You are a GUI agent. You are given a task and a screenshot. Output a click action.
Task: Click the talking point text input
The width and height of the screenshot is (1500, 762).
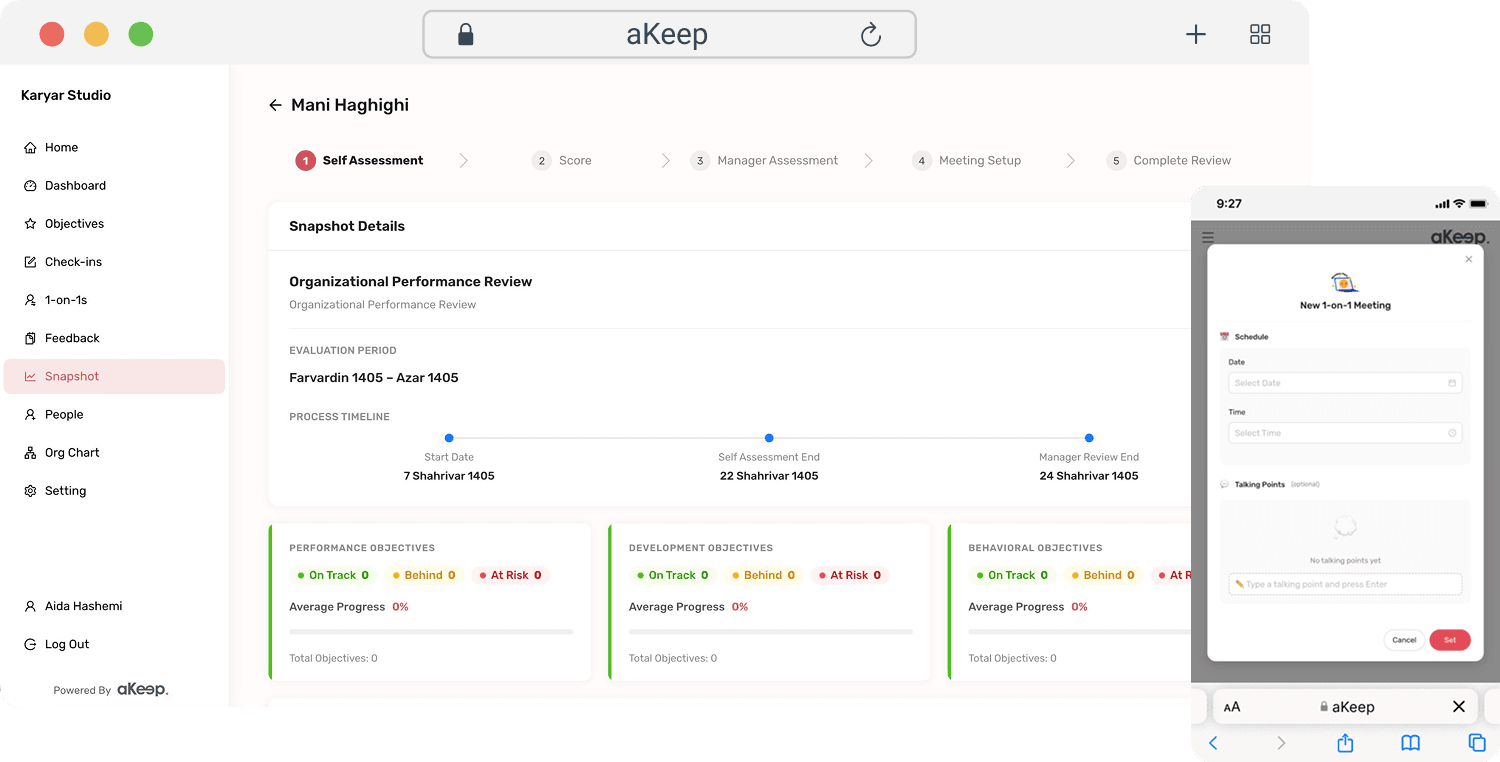point(1345,584)
